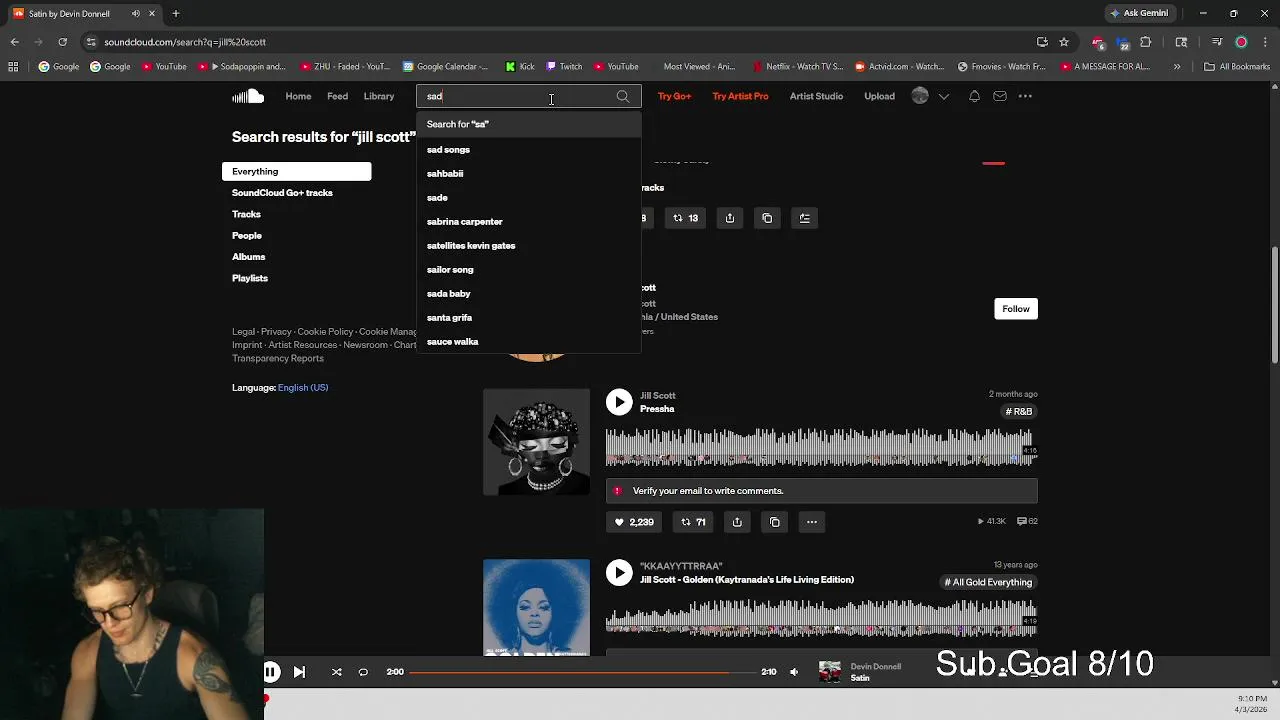The height and width of the screenshot is (720, 1280).
Task: Filter results by Albums
Action: click(x=249, y=257)
